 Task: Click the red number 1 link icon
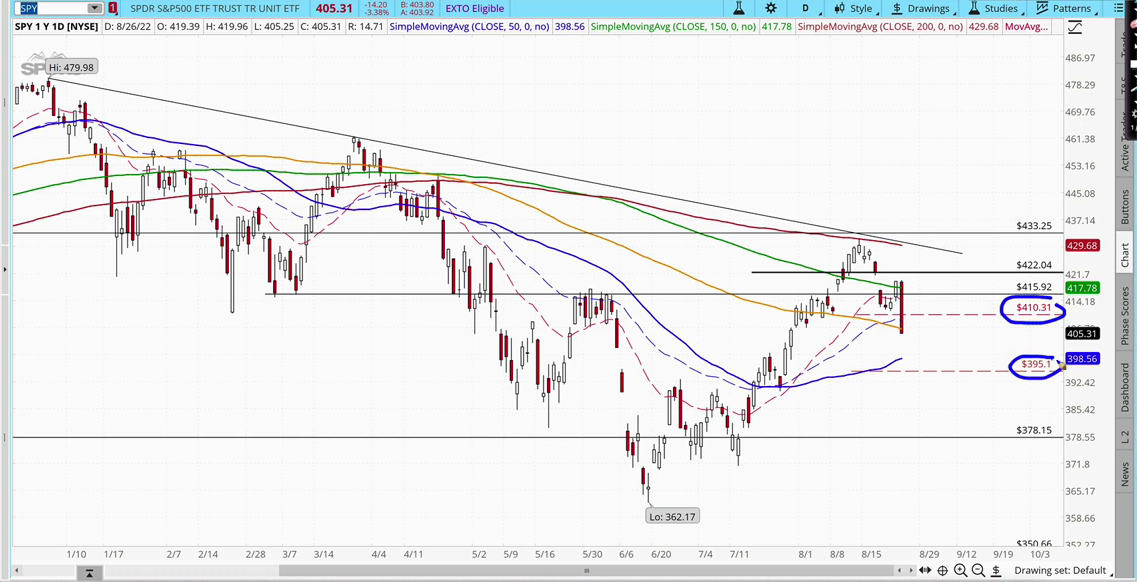113,9
